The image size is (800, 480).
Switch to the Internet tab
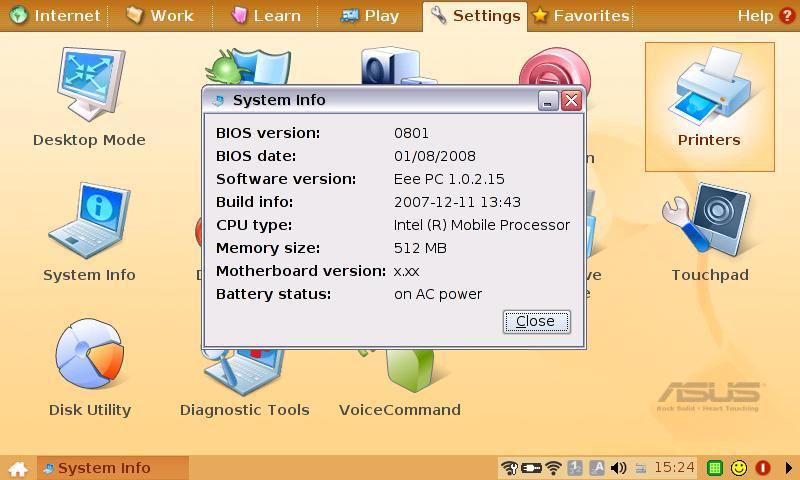55,15
